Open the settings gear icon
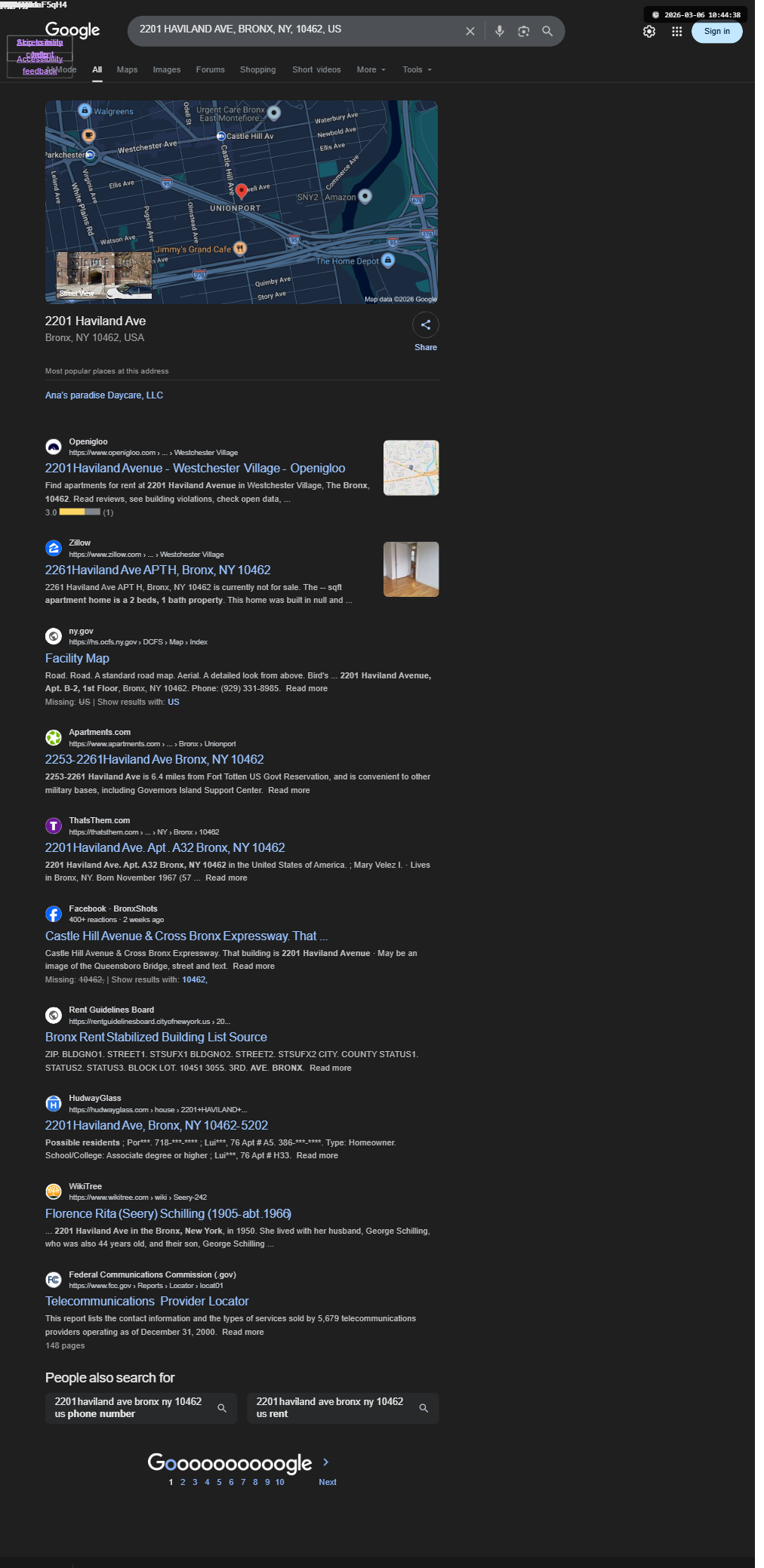The image size is (764, 1568). [649, 32]
